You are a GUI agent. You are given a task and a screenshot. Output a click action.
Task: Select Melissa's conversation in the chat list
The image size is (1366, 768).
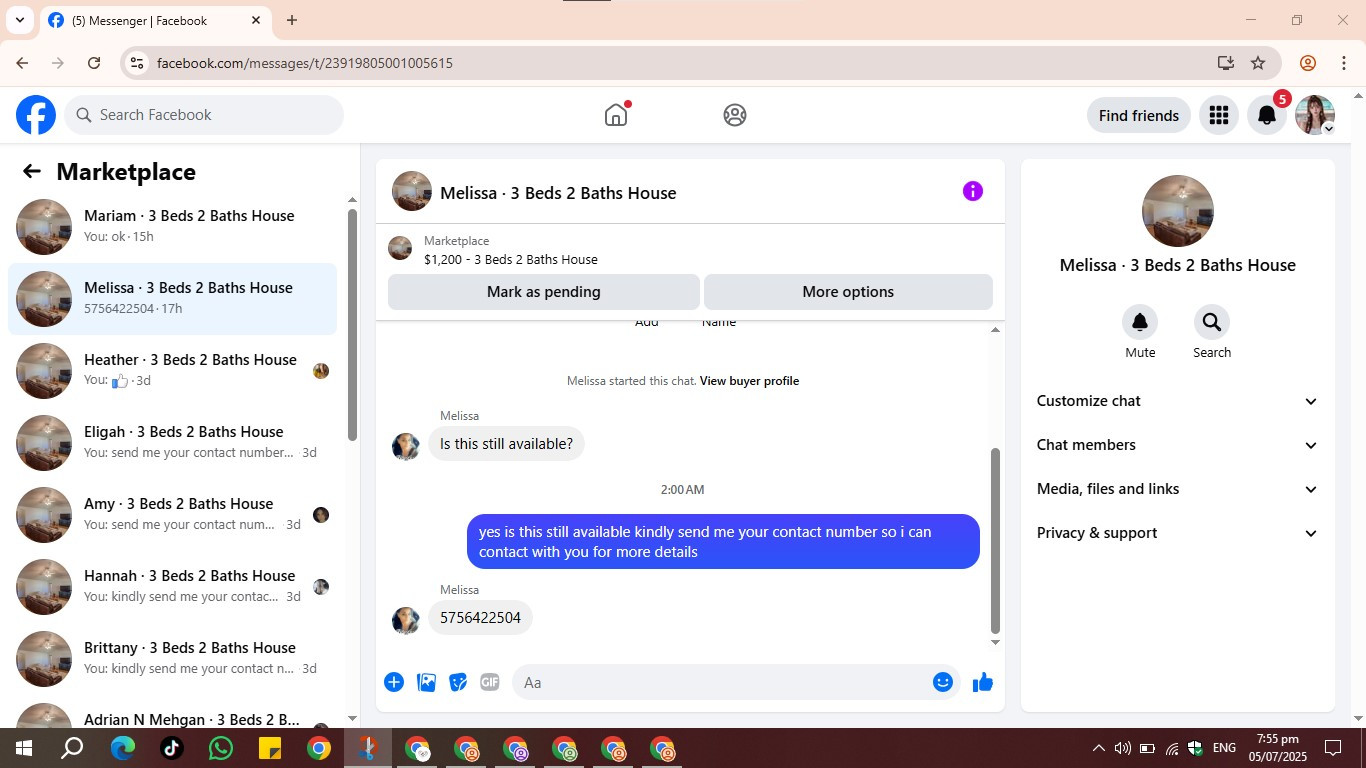(172, 298)
